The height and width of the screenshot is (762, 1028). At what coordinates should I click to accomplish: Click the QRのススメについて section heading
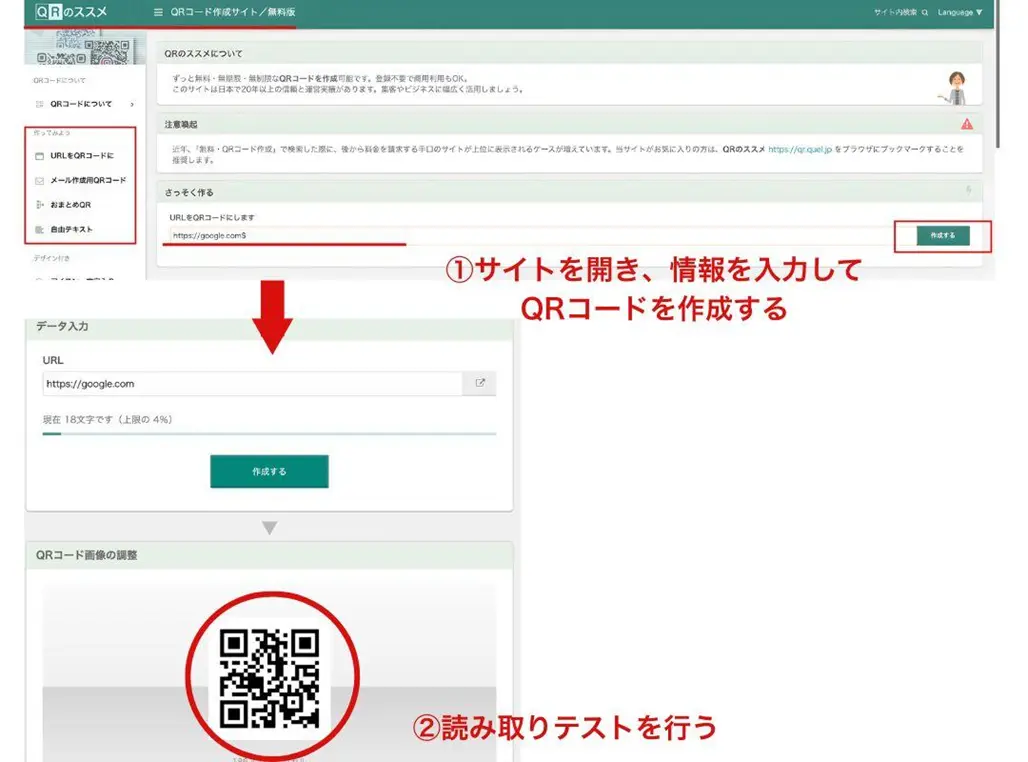pos(203,54)
